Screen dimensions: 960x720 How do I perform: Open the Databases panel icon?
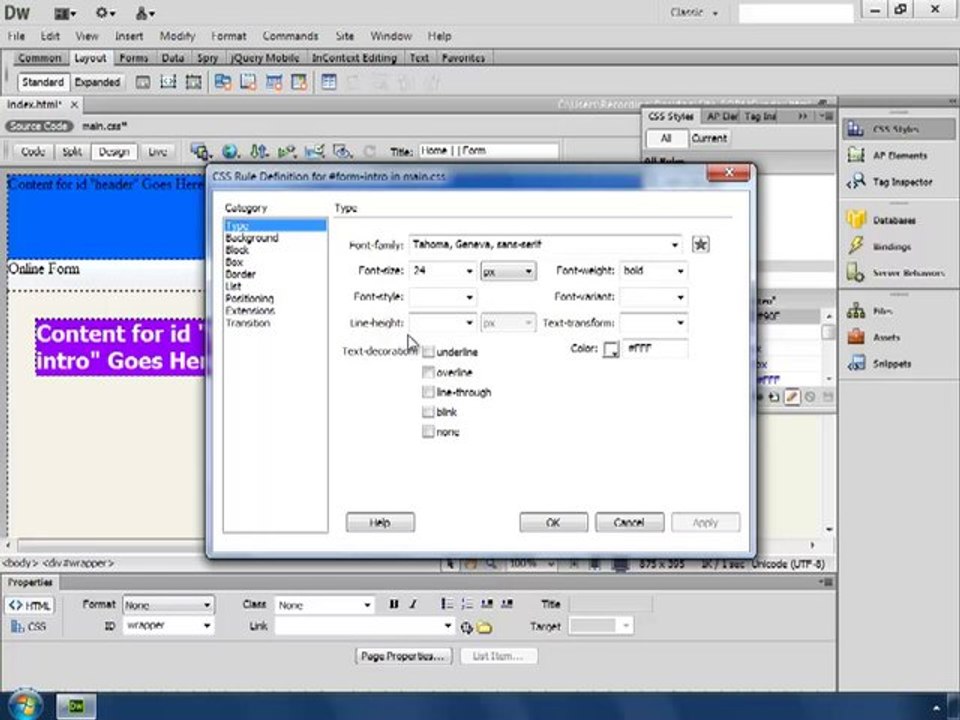tap(855, 219)
